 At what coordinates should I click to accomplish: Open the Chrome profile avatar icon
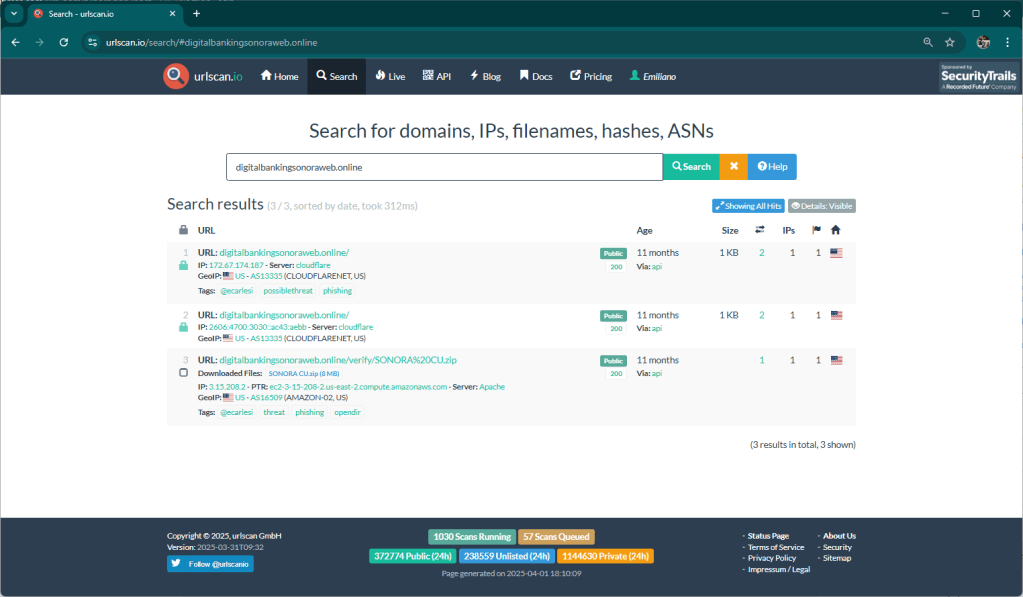tap(982, 43)
